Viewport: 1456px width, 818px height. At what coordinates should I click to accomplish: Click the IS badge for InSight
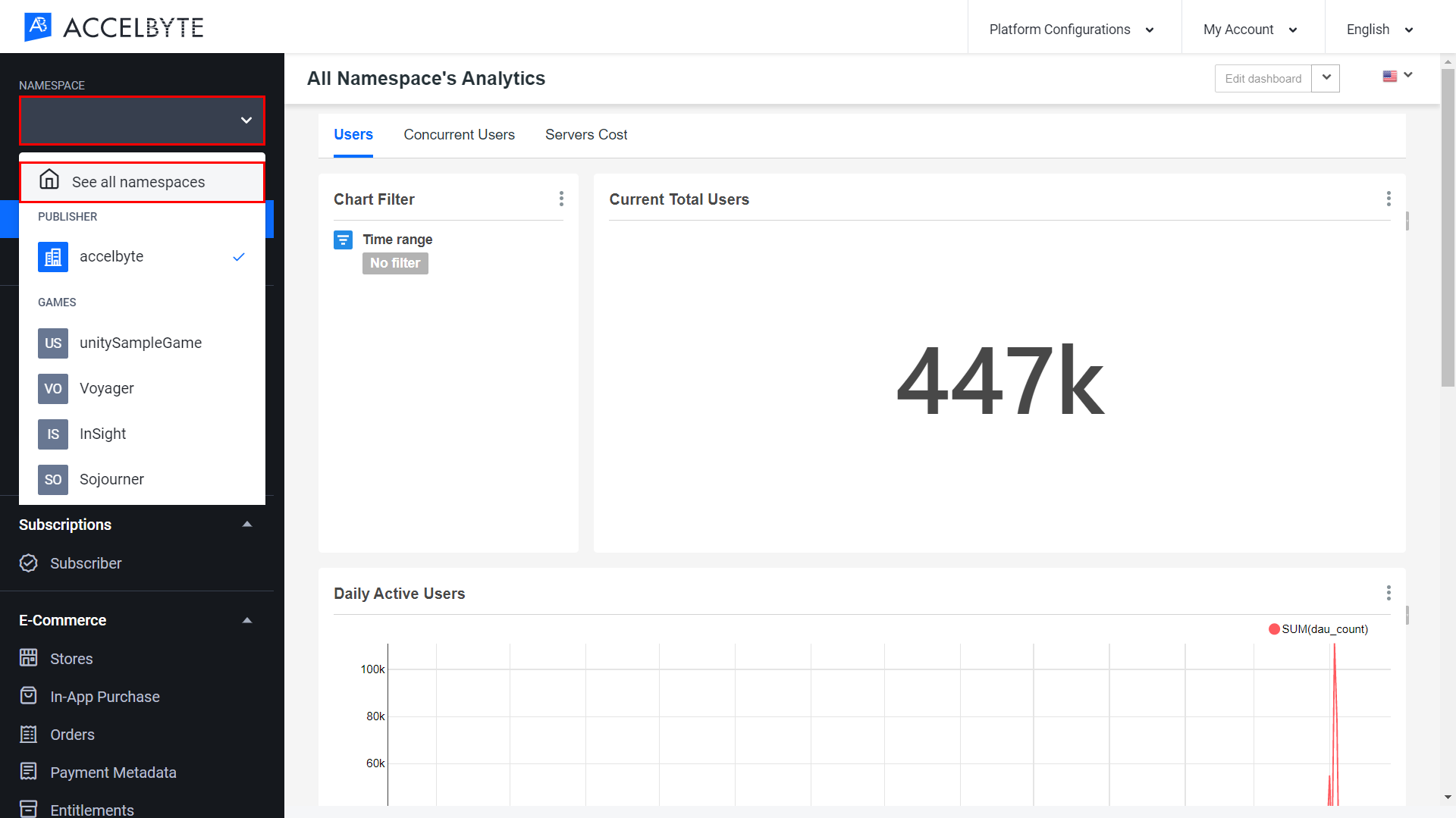[53, 434]
